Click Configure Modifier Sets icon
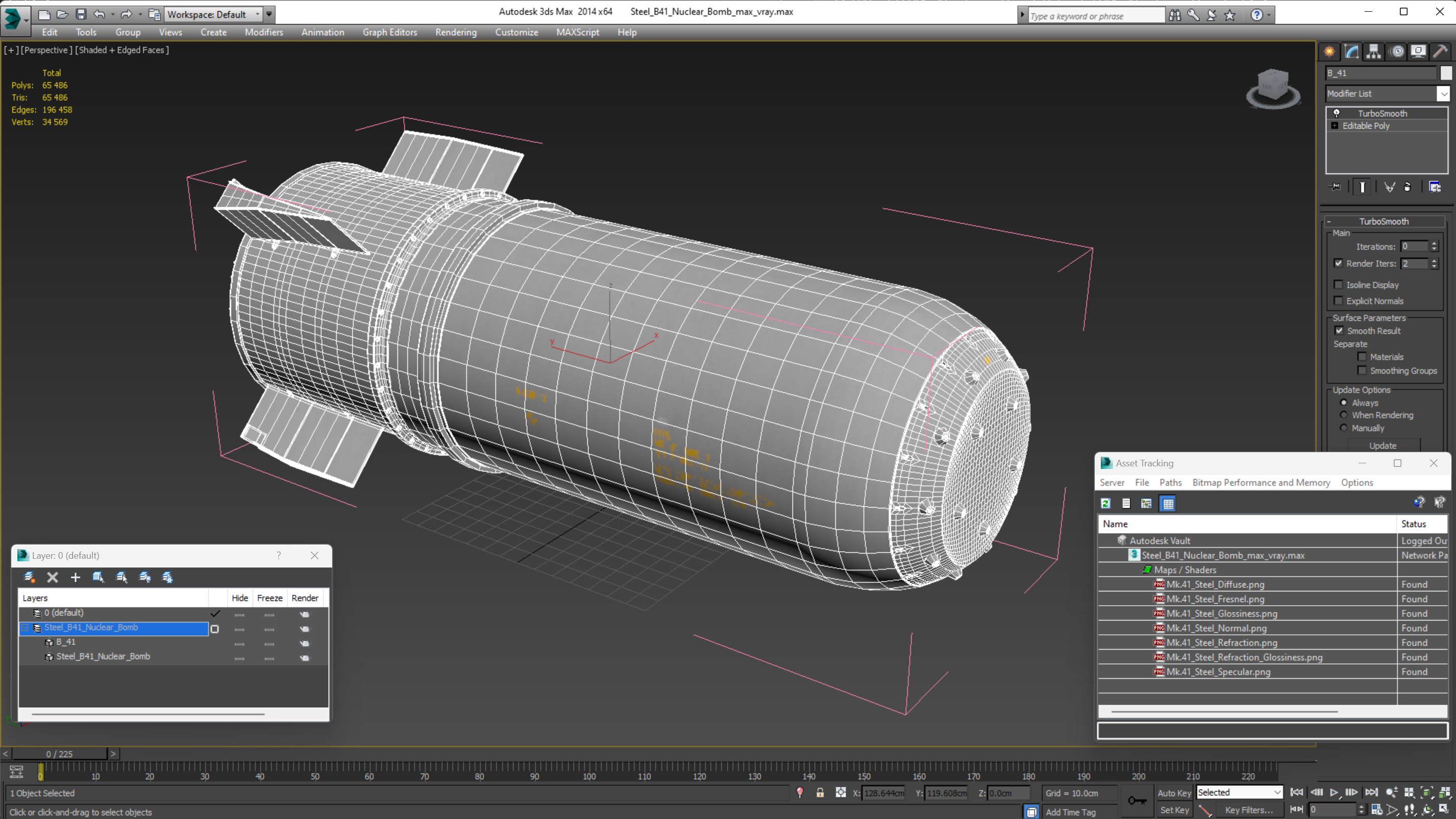 tap(1435, 187)
